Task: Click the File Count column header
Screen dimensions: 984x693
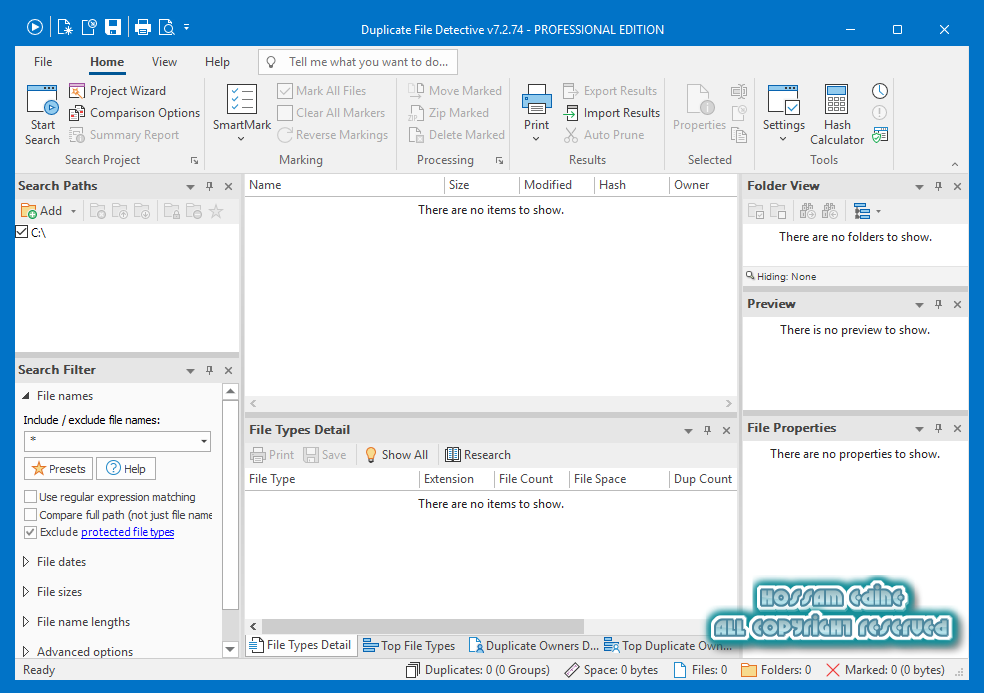Action: click(531, 479)
